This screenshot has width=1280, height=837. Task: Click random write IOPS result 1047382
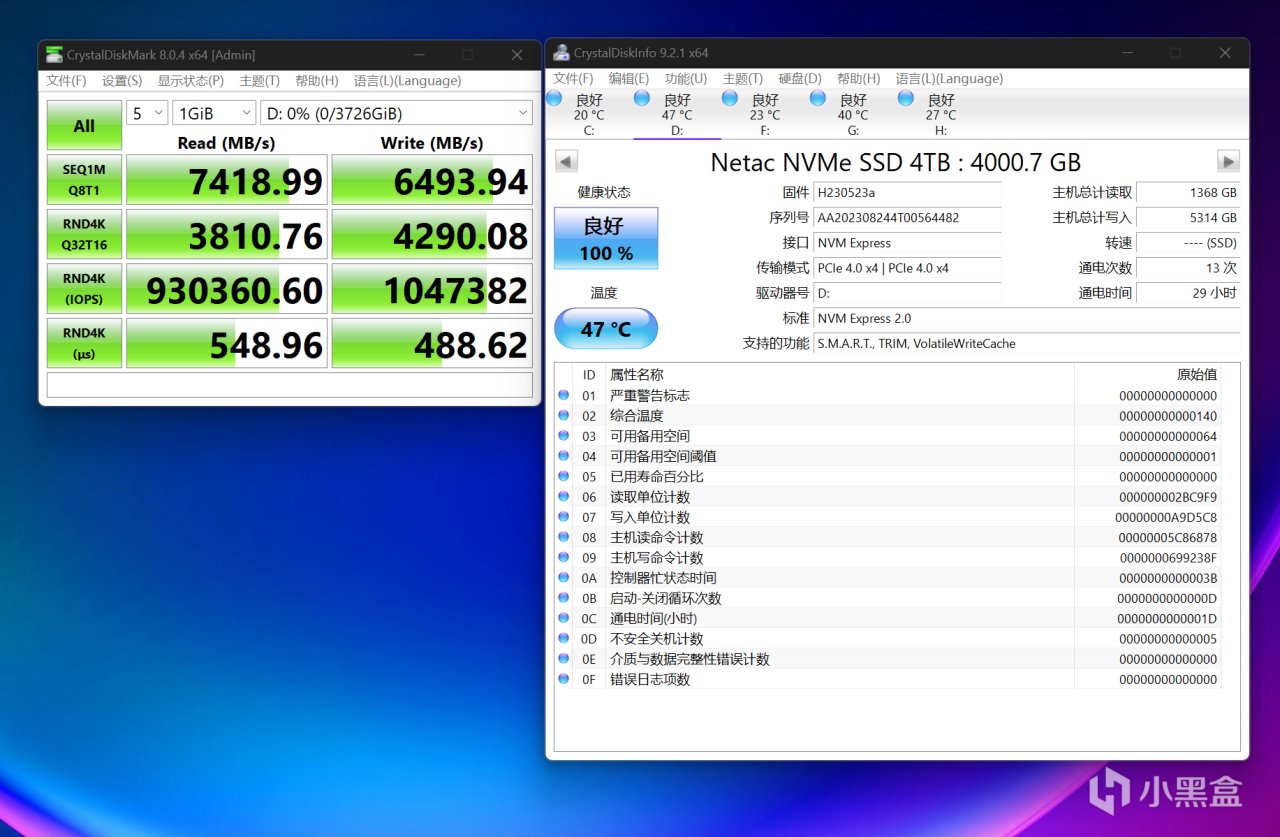[432, 289]
